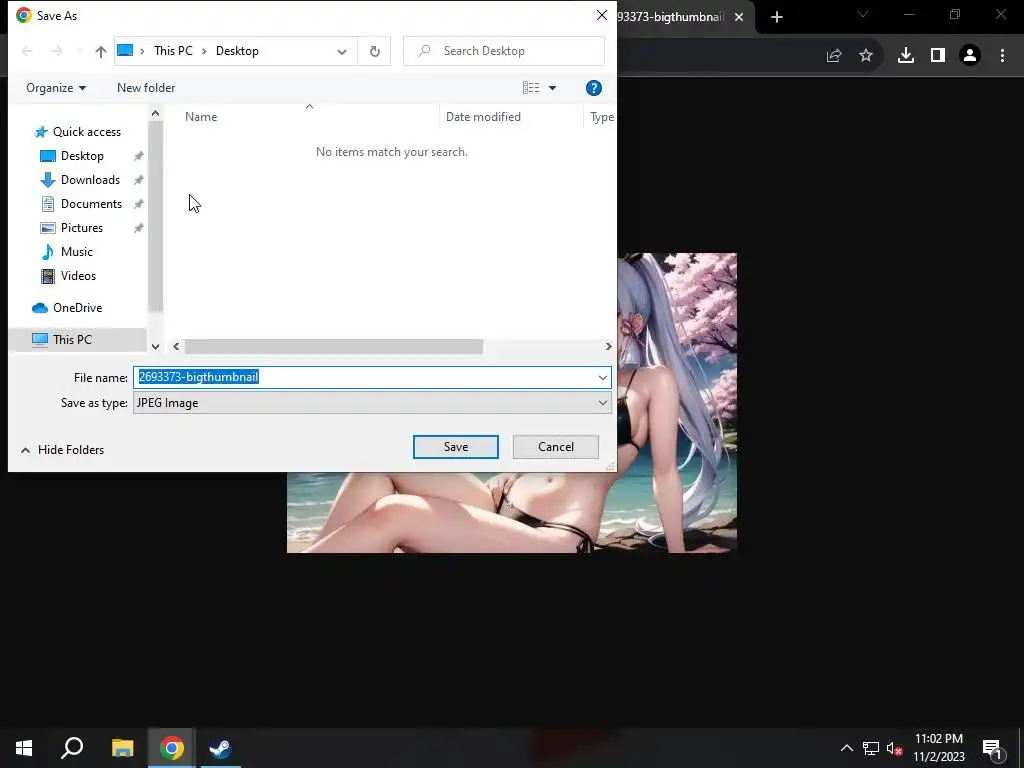Click the file list scroll right arrow
Image resolution: width=1024 pixels, height=768 pixels.
click(x=608, y=347)
